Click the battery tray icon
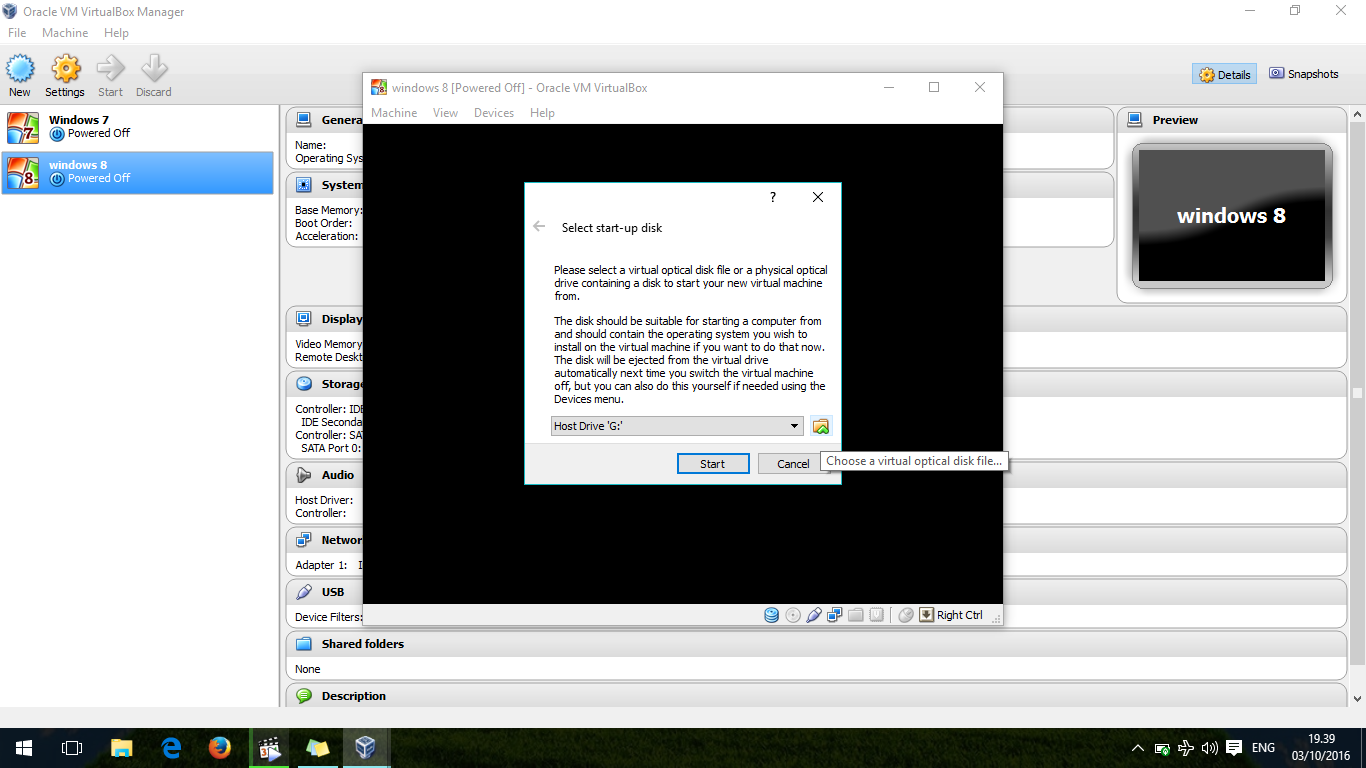 (x=1162, y=748)
